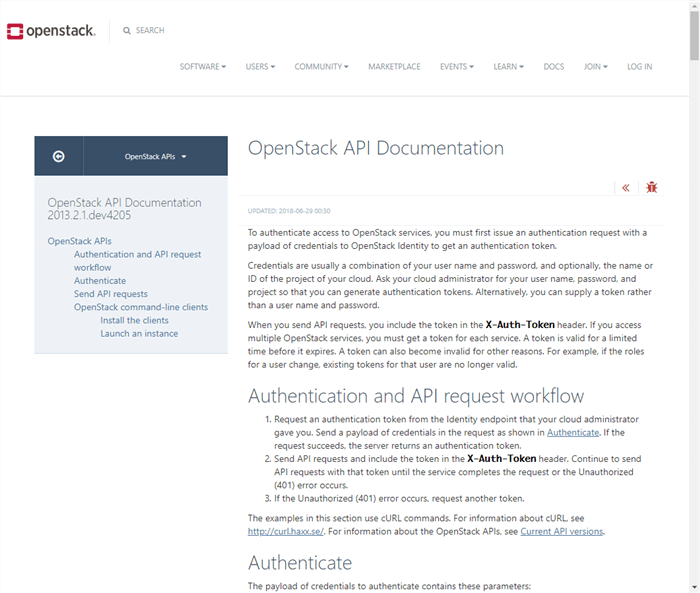Viewport: 700px width, 593px height.
Task: Follow the Authenticate link in step 1
Action: (573, 433)
